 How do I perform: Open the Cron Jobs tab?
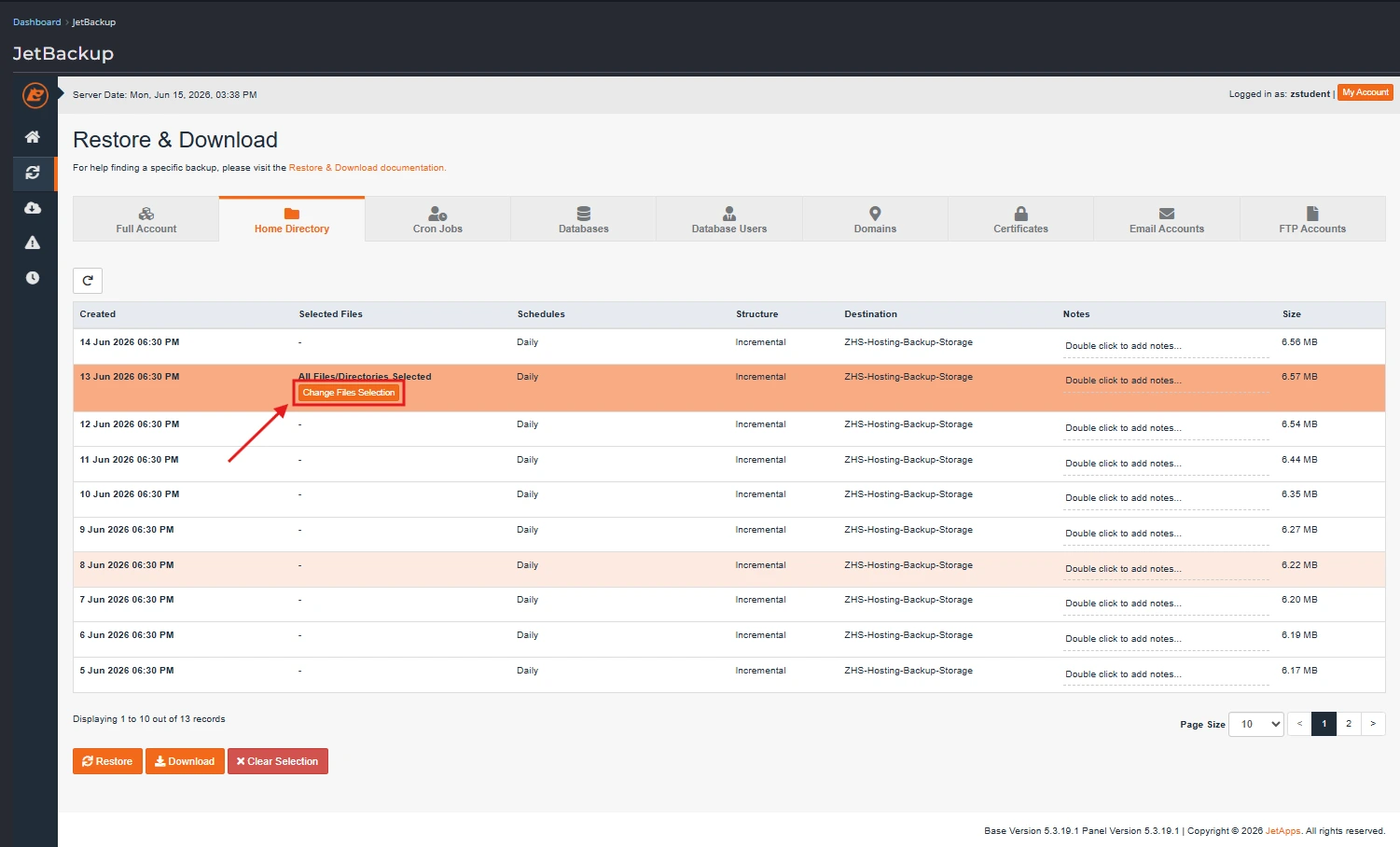pyautogui.click(x=437, y=219)
